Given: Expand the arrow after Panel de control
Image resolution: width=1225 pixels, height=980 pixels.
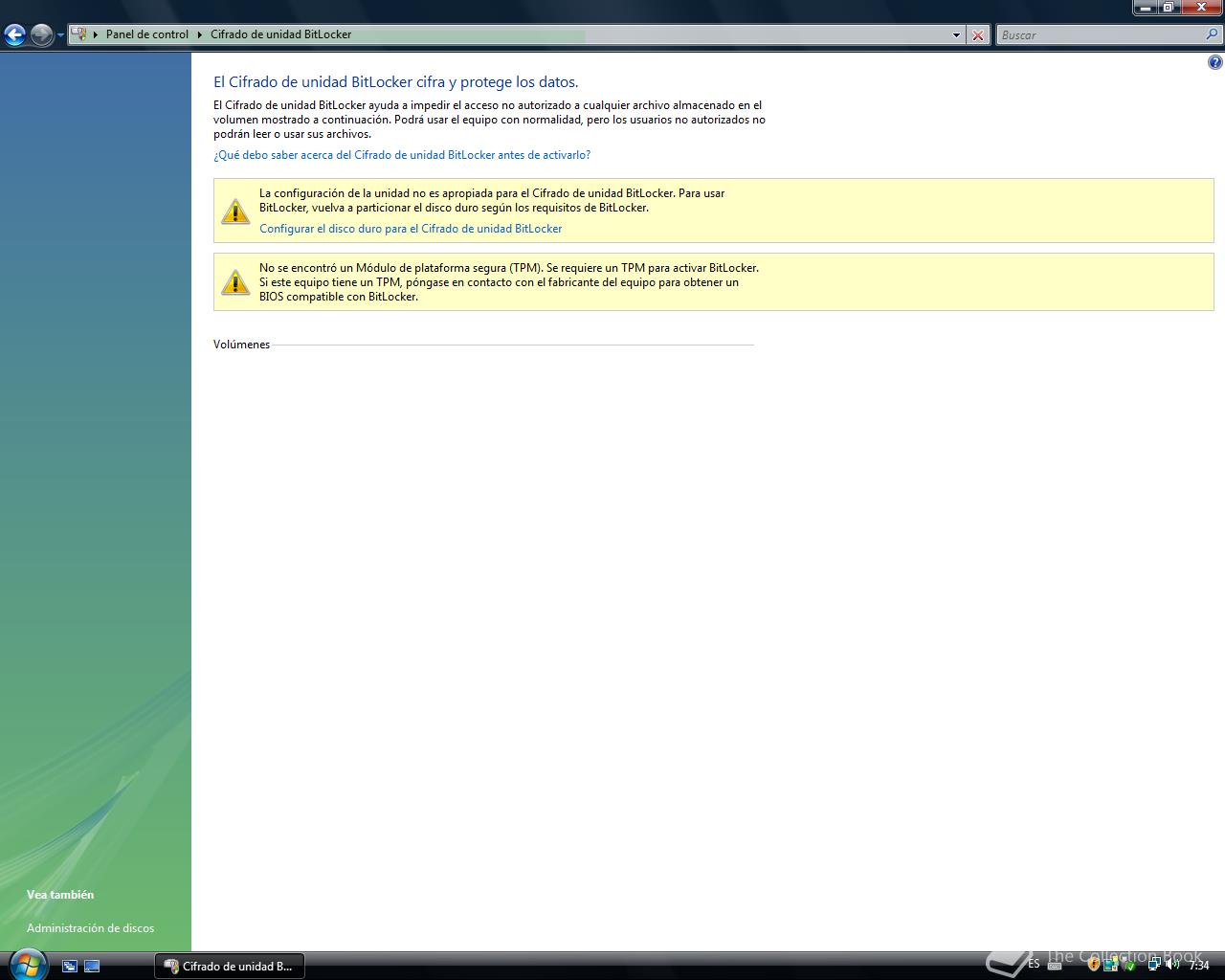Looking at the screenshot, I should [x=200, y=34].
